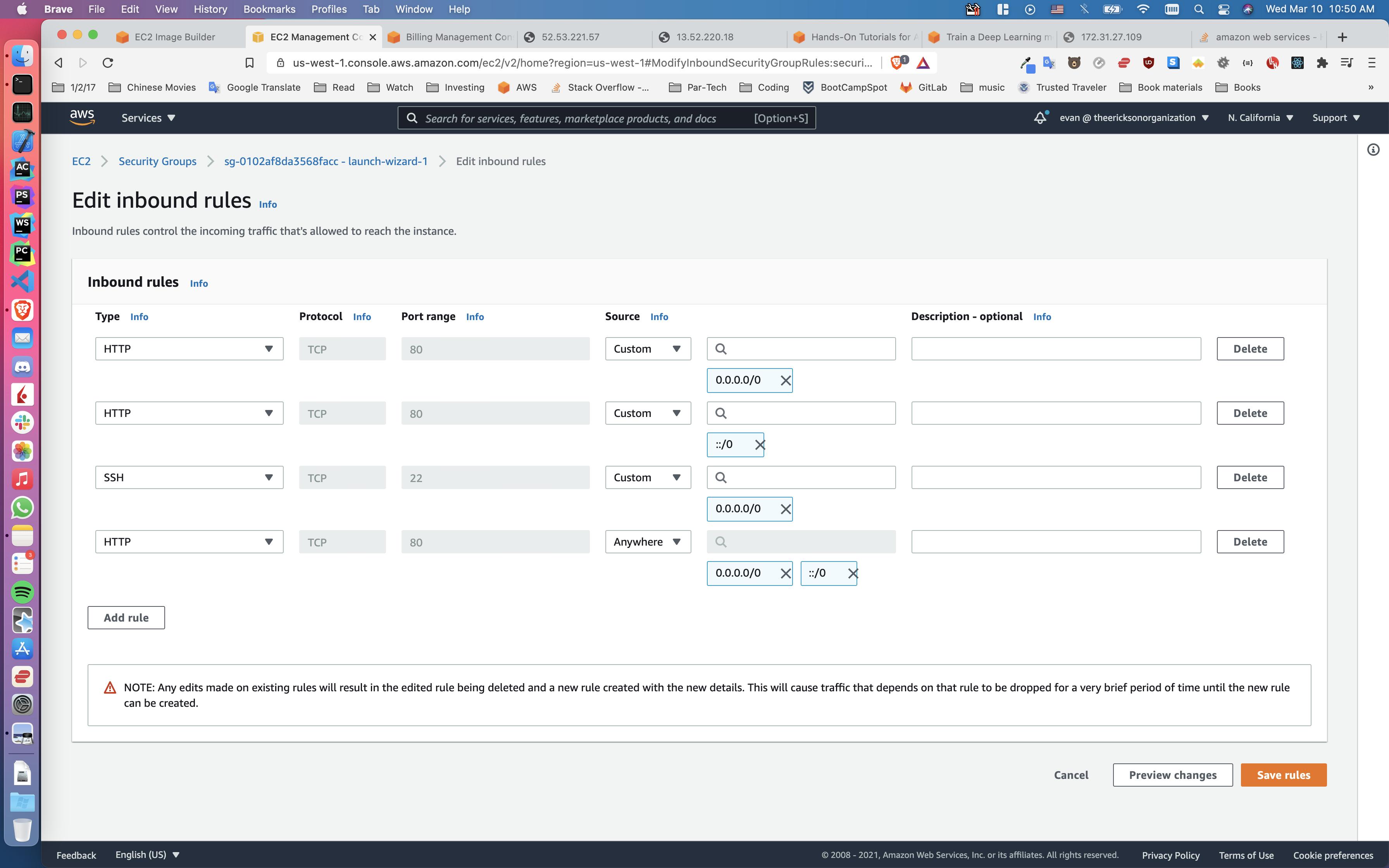This screenshot has width=1389, height=868.
Task: Follow the Security Groups breadcrumb link
Action: point(157,161)
